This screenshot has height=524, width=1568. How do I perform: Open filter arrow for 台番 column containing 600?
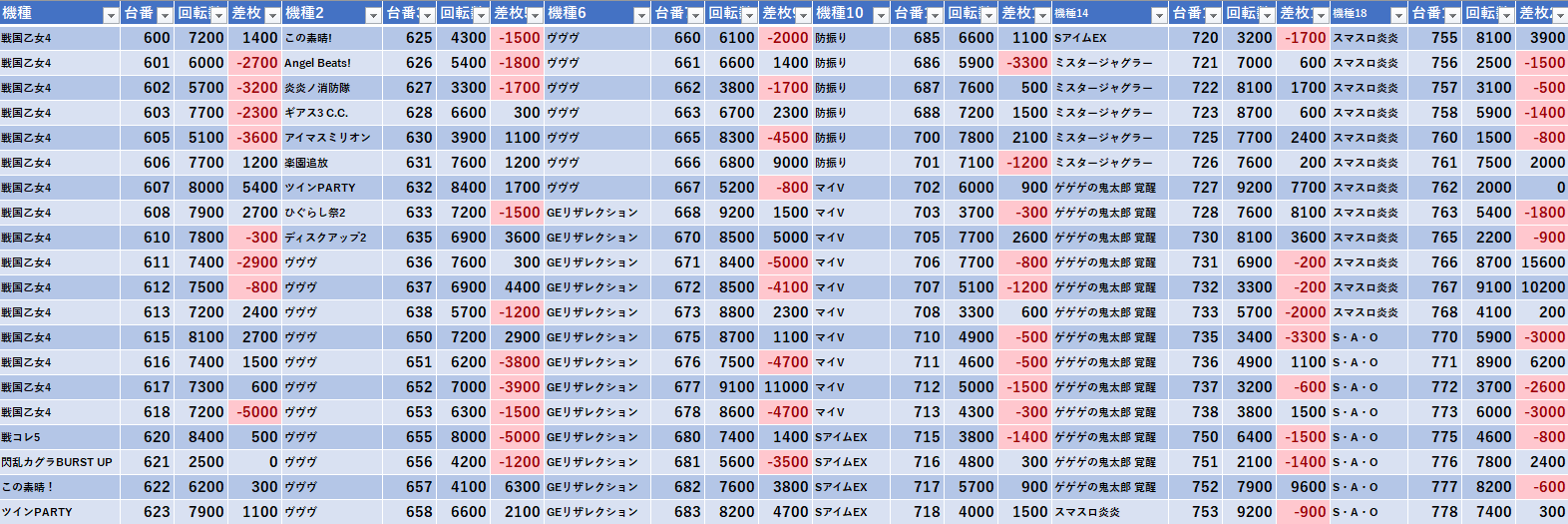coord(165,15)
